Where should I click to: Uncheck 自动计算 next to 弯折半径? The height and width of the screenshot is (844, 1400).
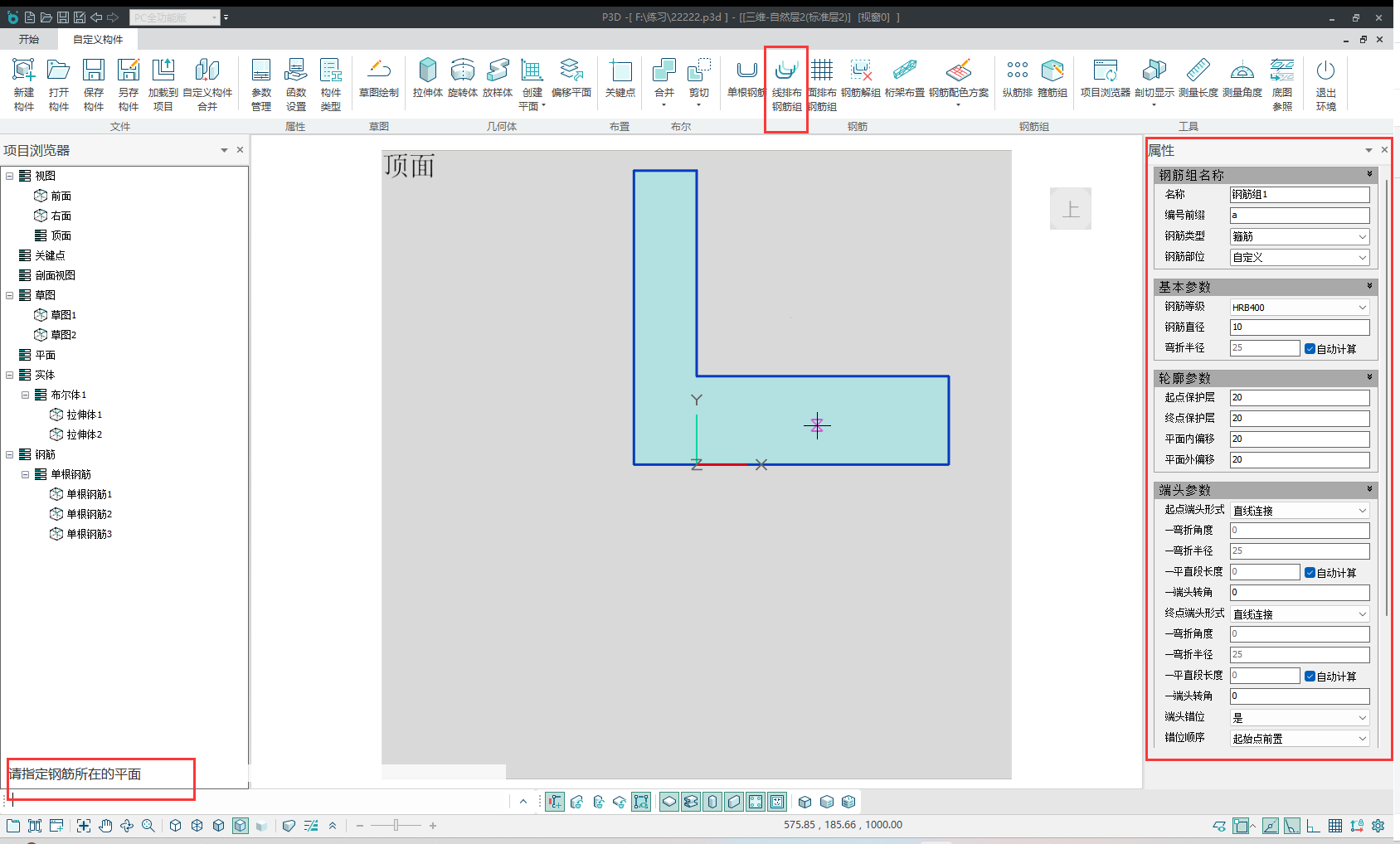[1310, 349]
